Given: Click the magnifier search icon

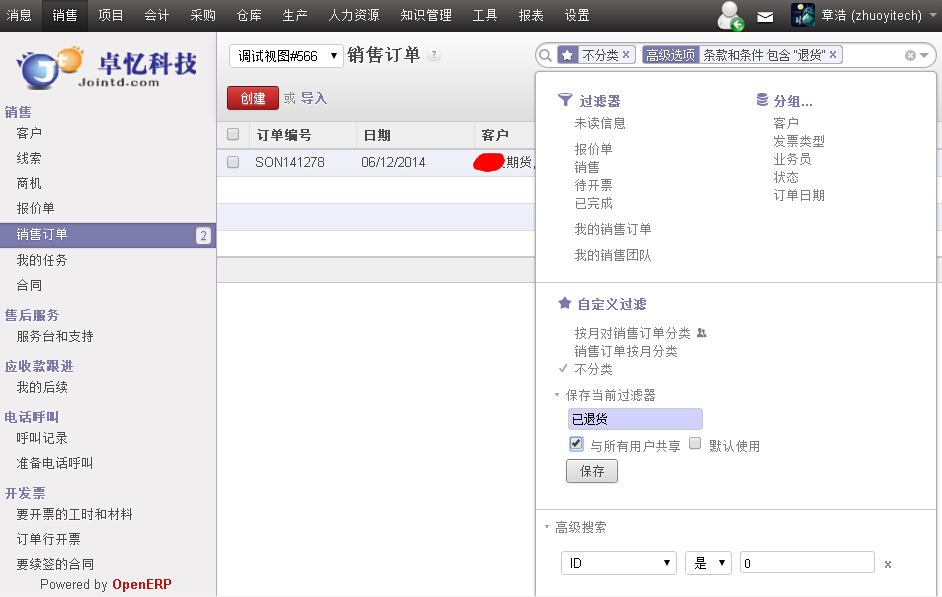Looking at the screenshot, I should click(546, 55).
